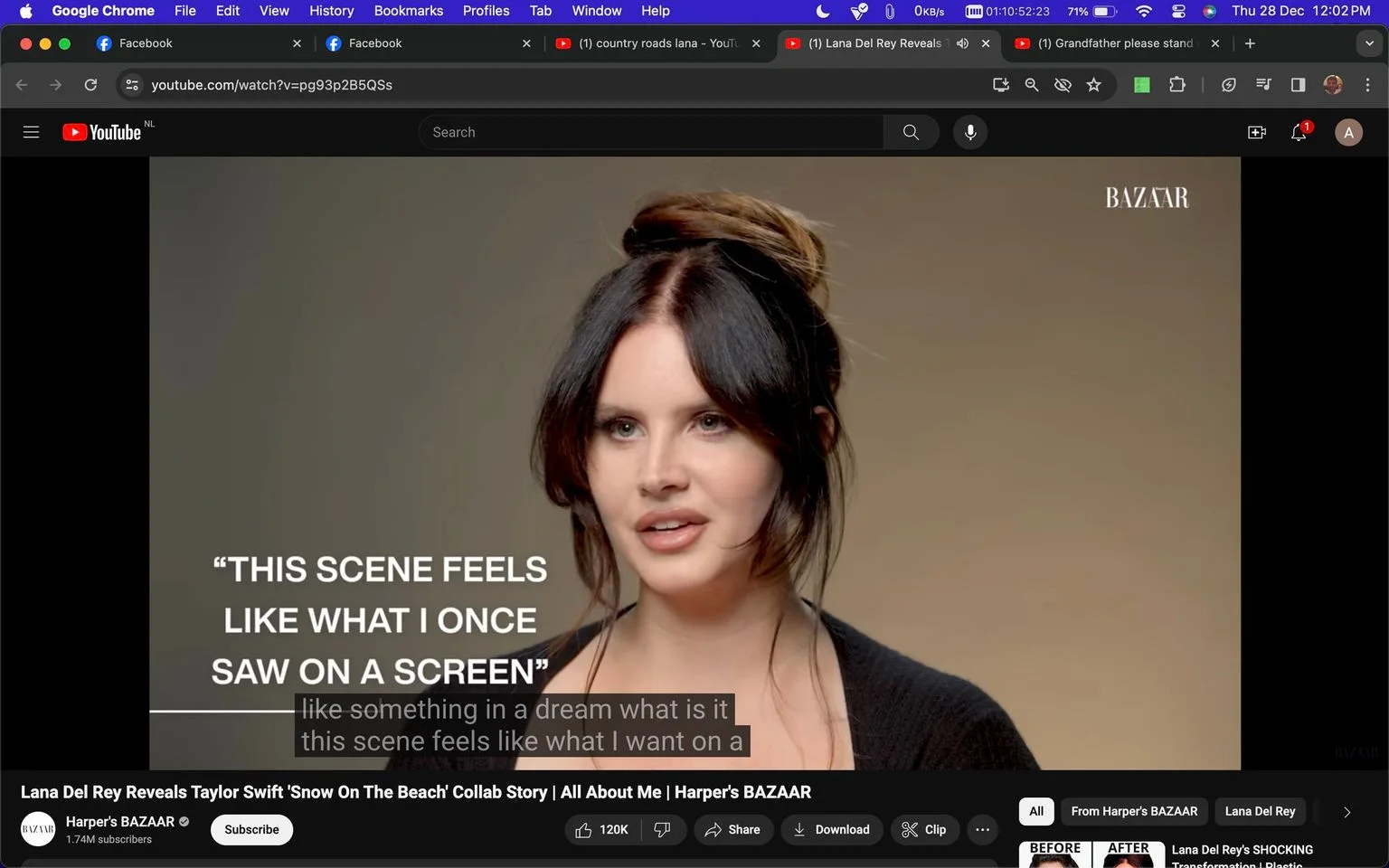Bookmark this page with the star
This screenshot has height=868, width=1389.
click(x=1094, y=85)
